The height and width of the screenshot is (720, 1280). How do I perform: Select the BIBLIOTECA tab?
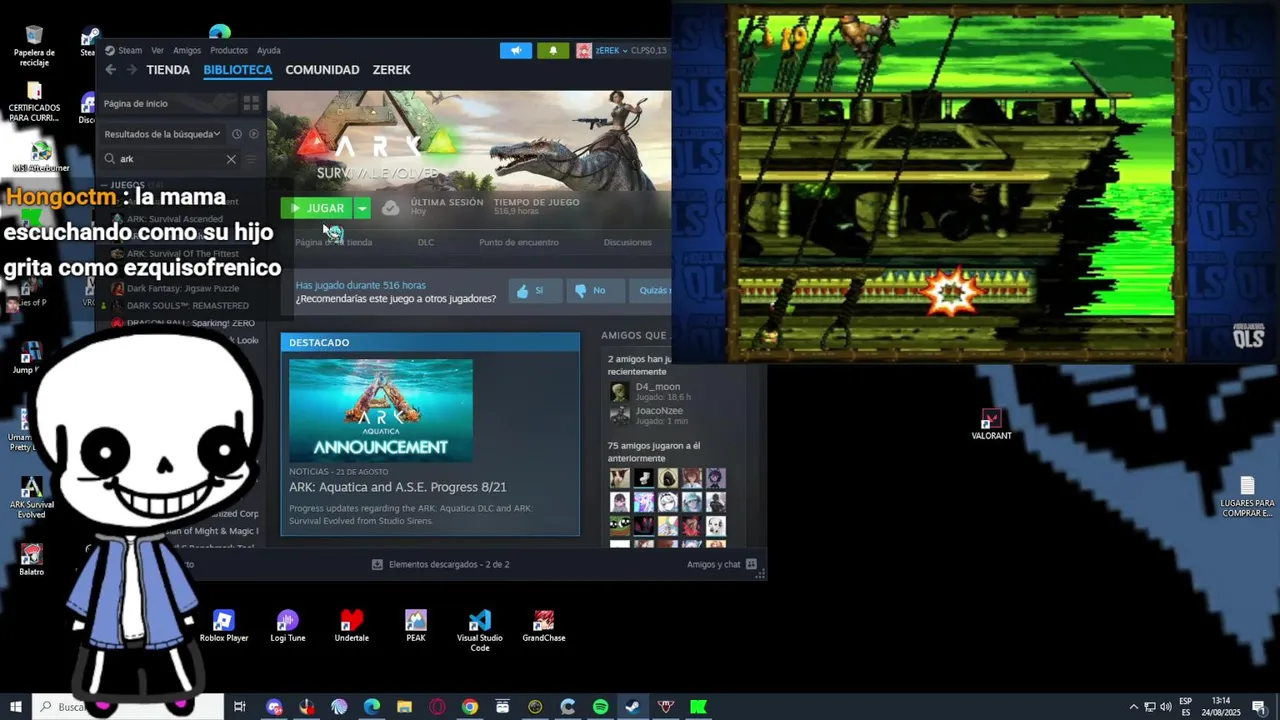point(237,70)
